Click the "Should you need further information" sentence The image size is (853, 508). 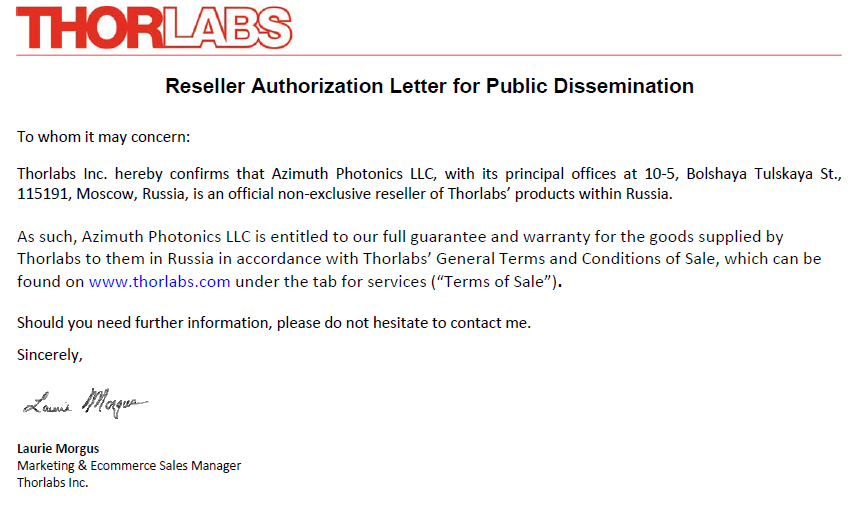coord(274,323)
